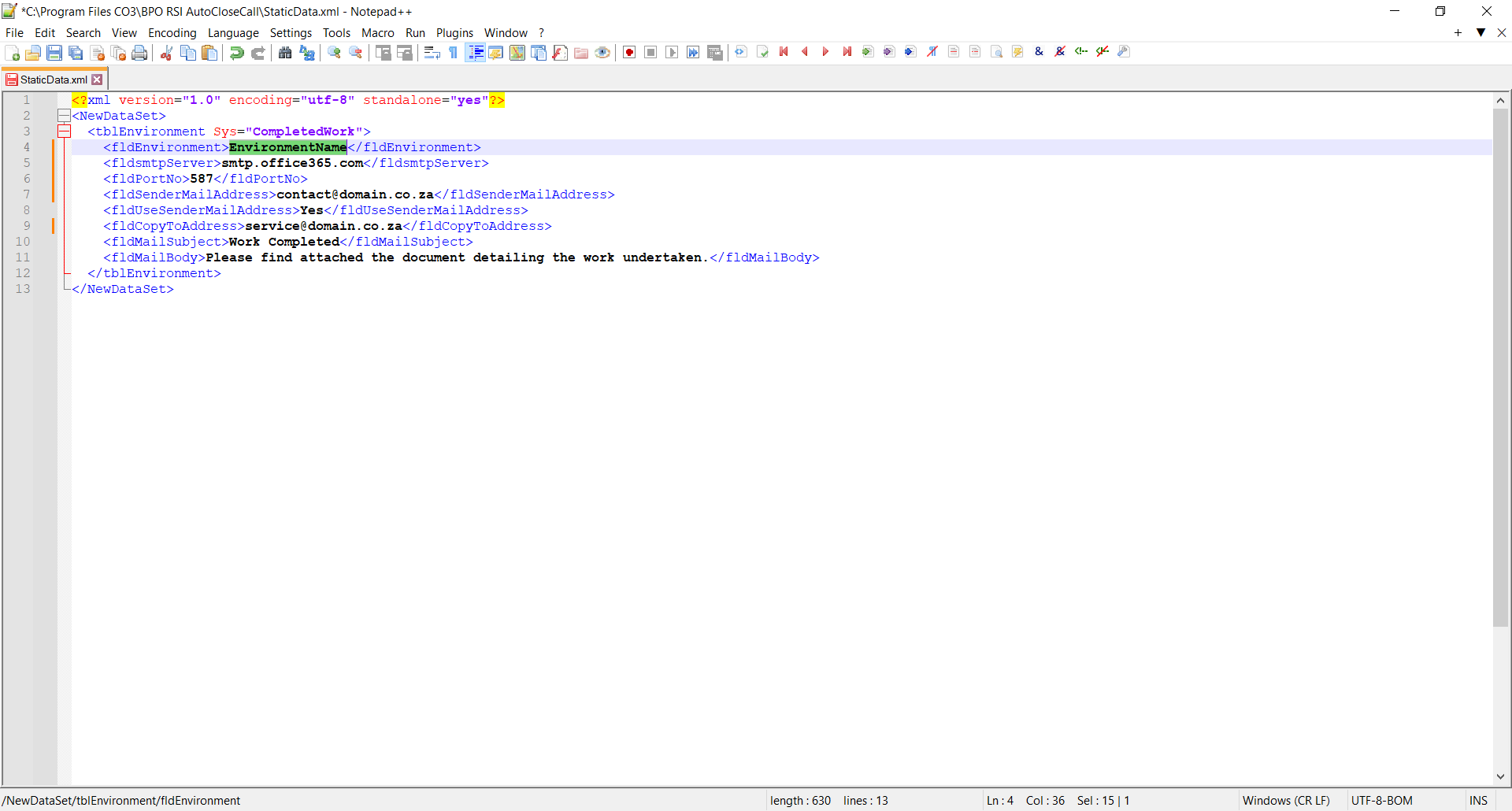Click the Save Recorded Macro icon

(714, 53)
